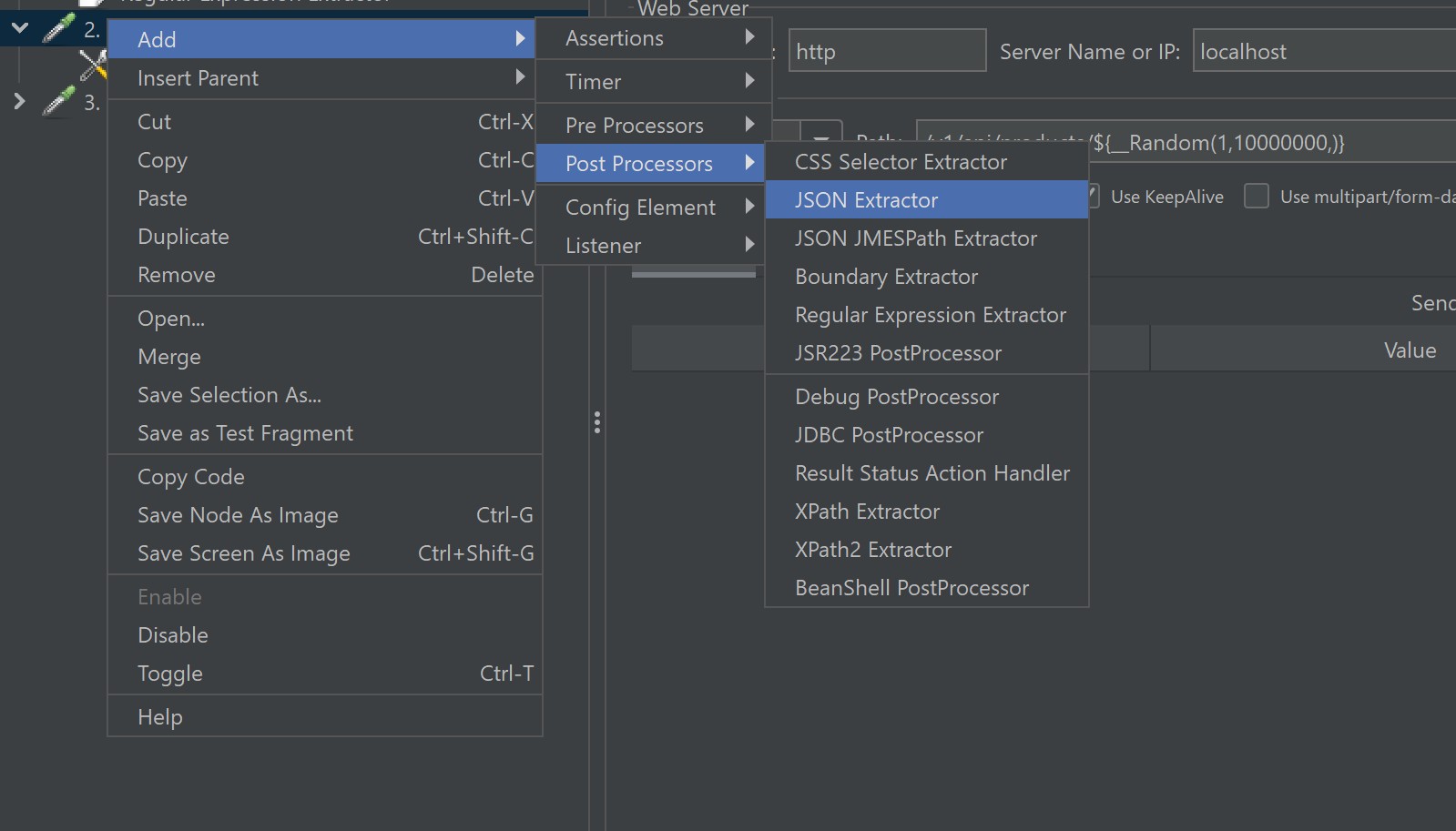
Task: Click the document icon at top of tree
Action: tap(92, 3)
